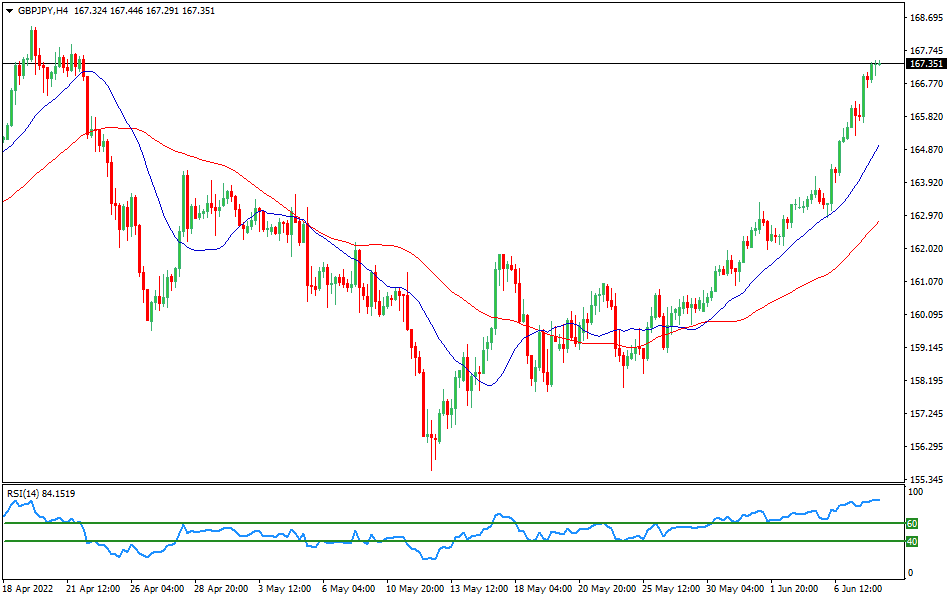Click the 0 level on RSI scale

(x=909, y=573)
